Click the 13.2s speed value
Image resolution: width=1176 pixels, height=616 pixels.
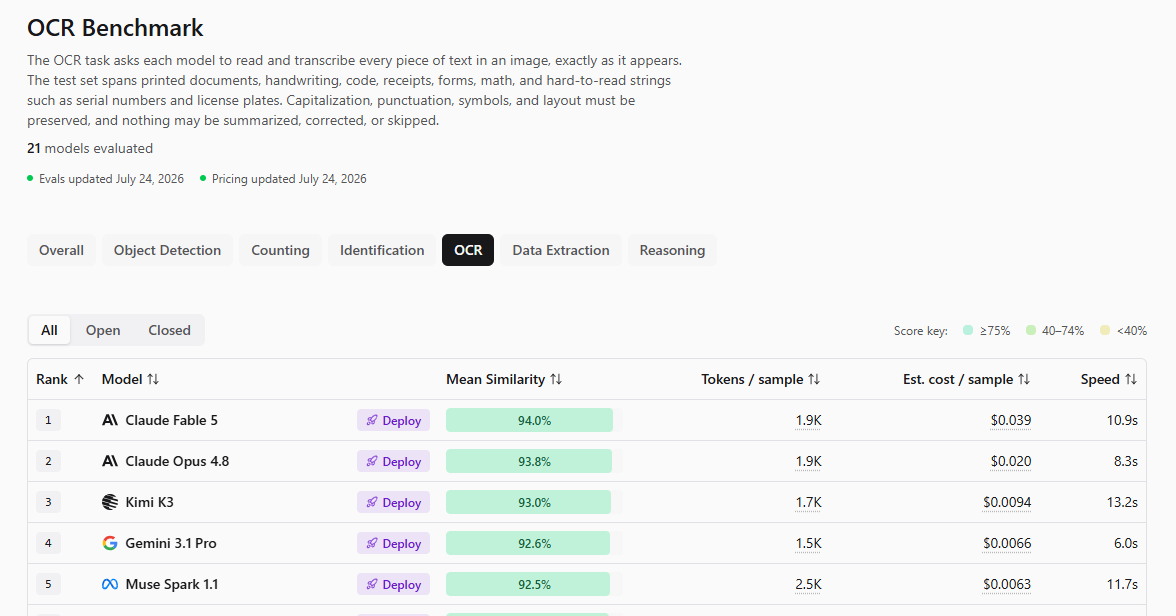pos(1122,502)
